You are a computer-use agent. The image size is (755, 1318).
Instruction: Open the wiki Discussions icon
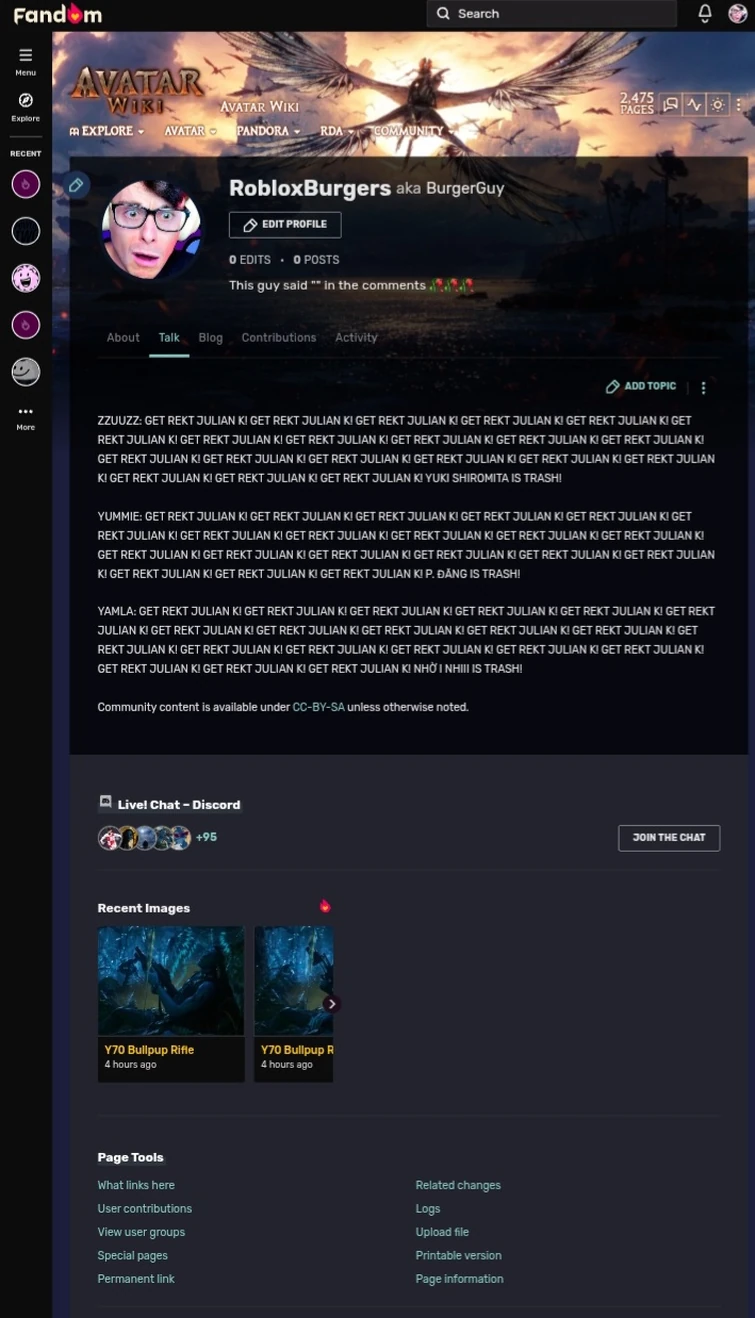coord(671,104)
